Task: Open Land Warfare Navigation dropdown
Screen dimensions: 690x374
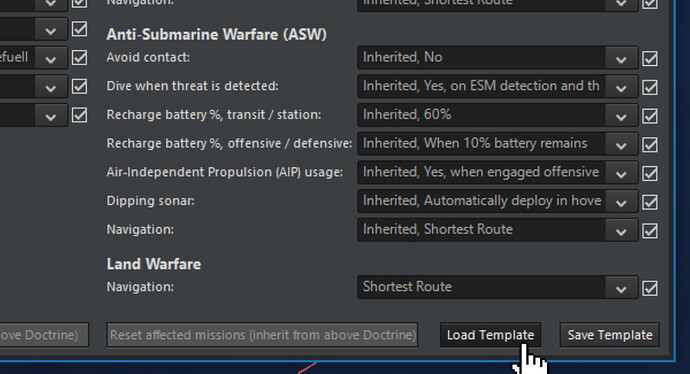Action: click(x=498, y=287)
